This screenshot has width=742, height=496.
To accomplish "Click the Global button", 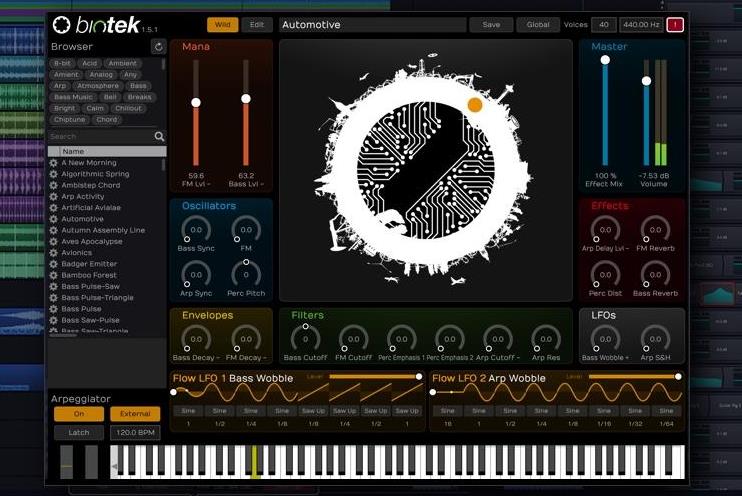I will [538, 25].
